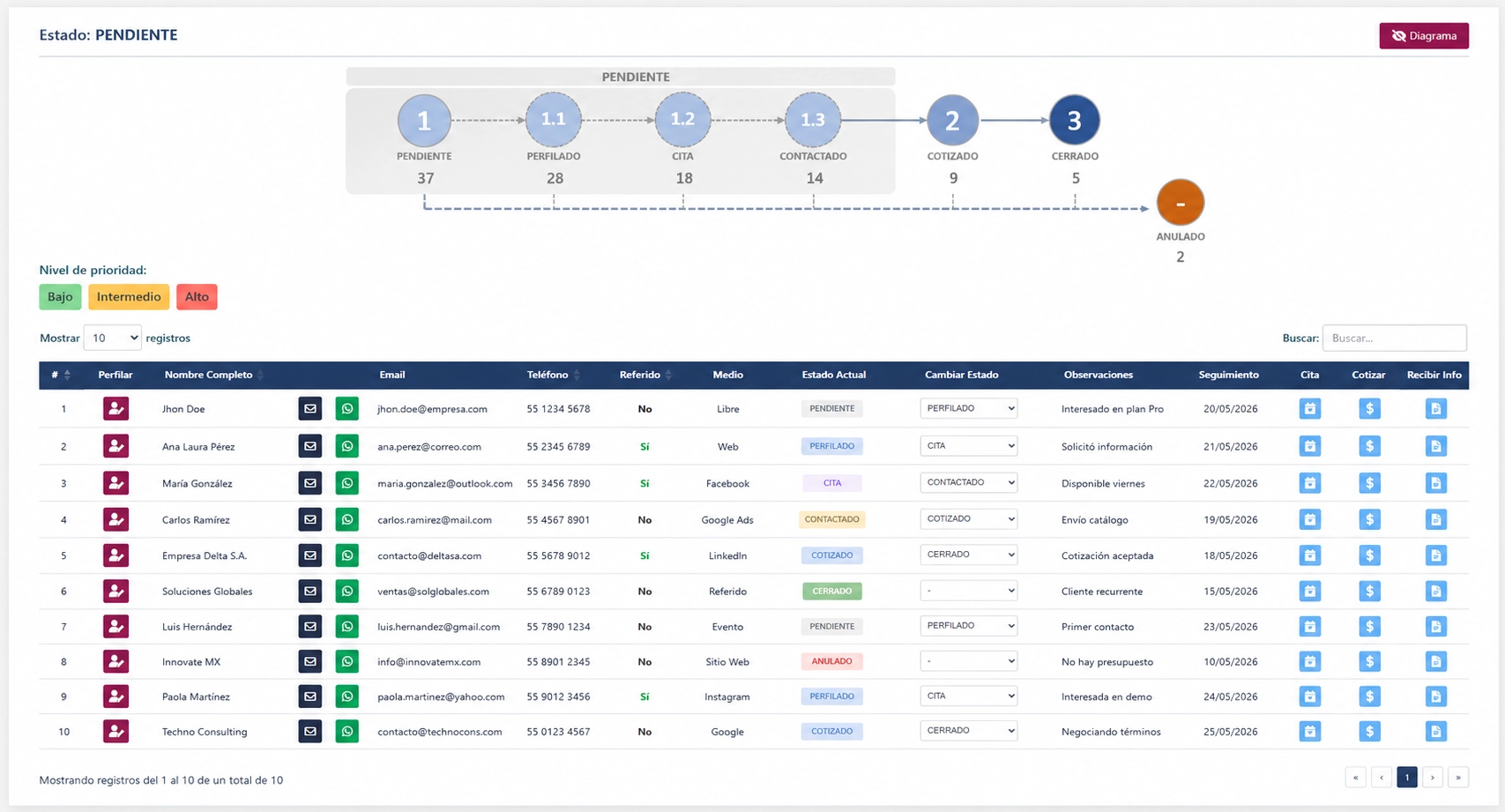Viewport: 1505px width, 812px height.
Task: Open state dropdown for Innovate MX
Action: click(968, 660)
